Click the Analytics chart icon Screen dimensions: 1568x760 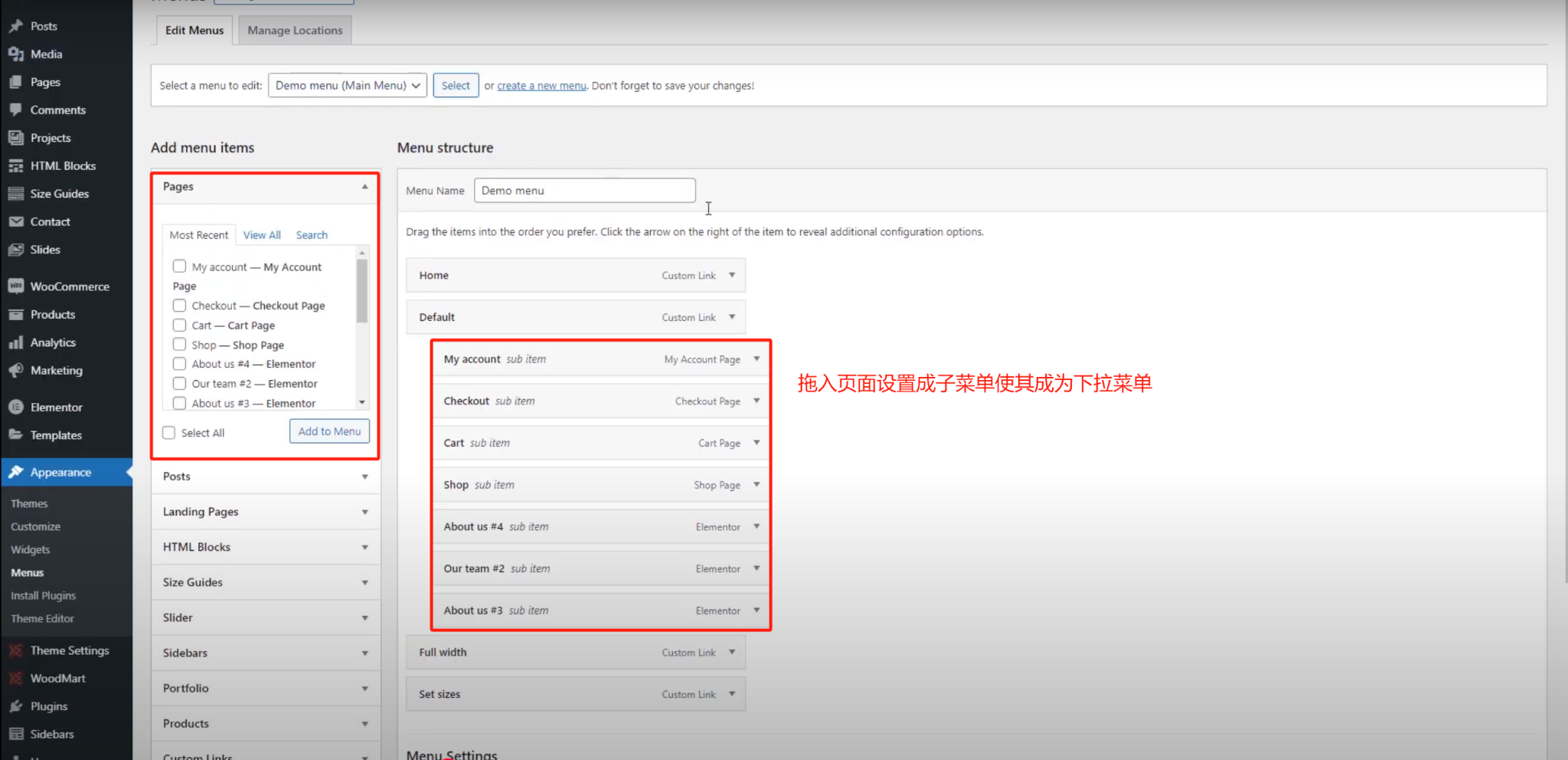[16, 342]
